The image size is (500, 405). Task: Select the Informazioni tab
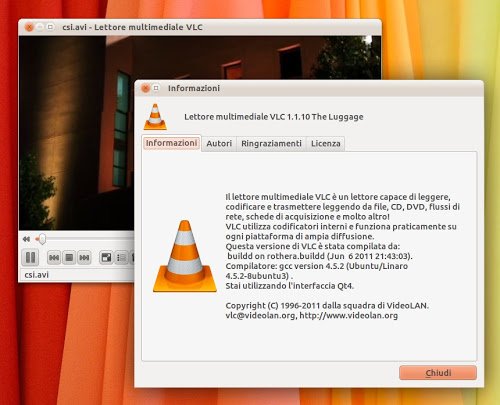click(x=171, y=143)
